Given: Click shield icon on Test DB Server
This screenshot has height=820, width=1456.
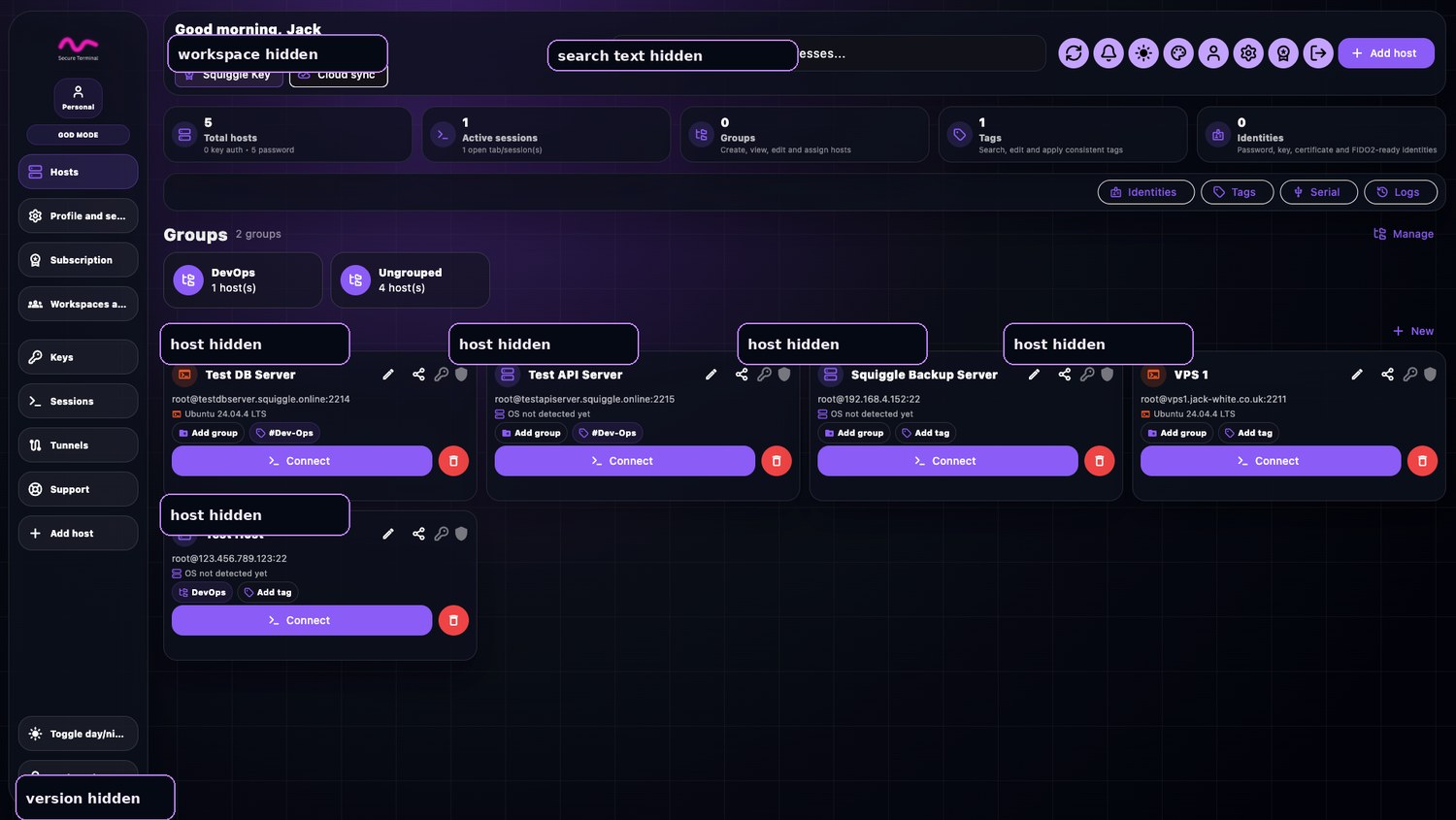Looking at the screenshot, I should [461, 375].
